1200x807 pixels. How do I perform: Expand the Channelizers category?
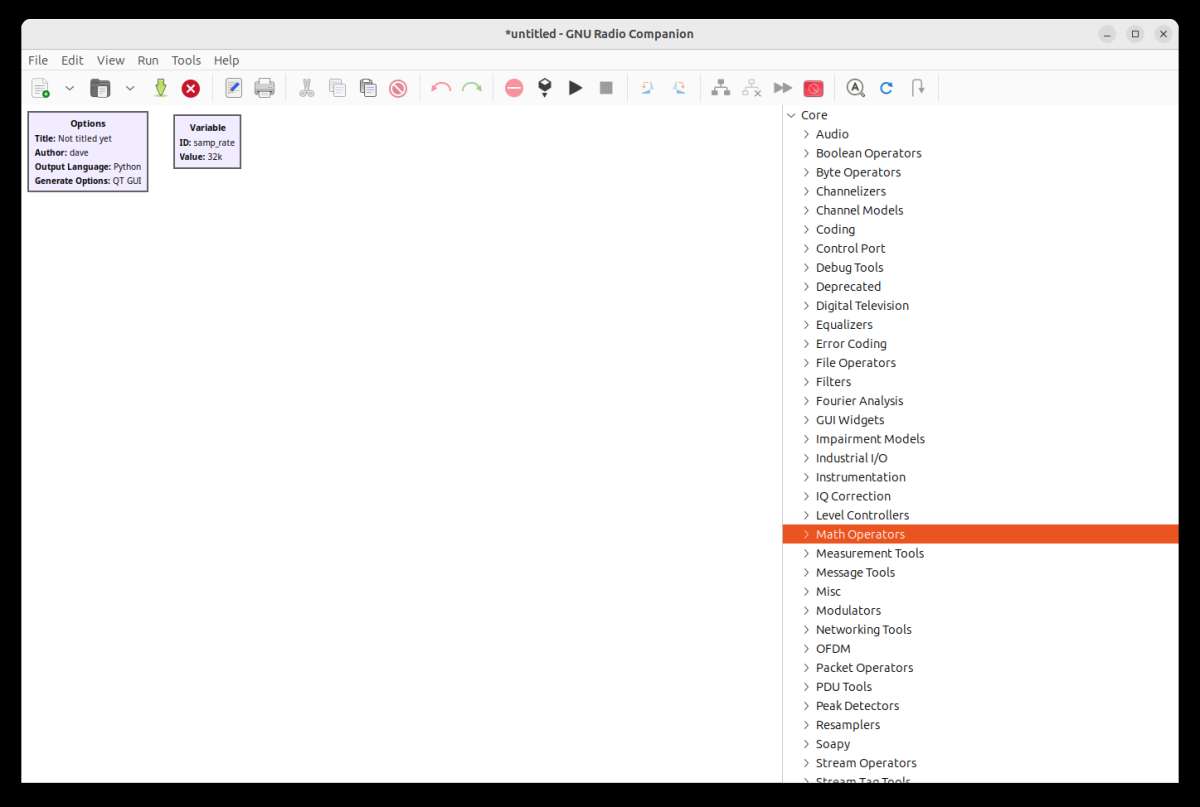806,191
